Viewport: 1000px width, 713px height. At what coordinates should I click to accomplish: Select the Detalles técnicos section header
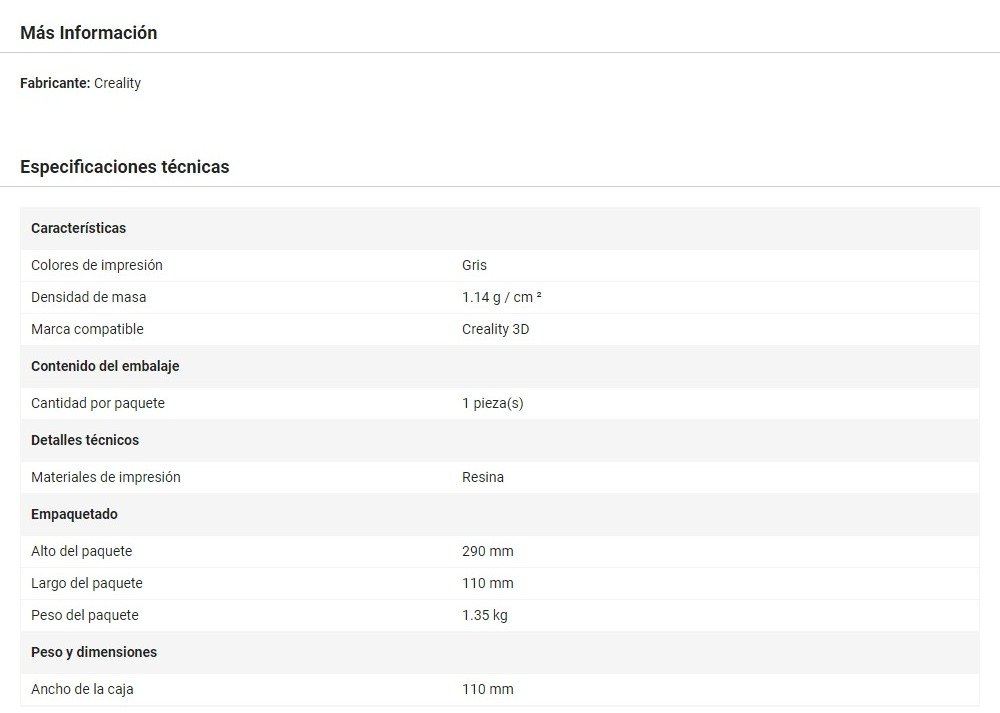coord(85,440)
